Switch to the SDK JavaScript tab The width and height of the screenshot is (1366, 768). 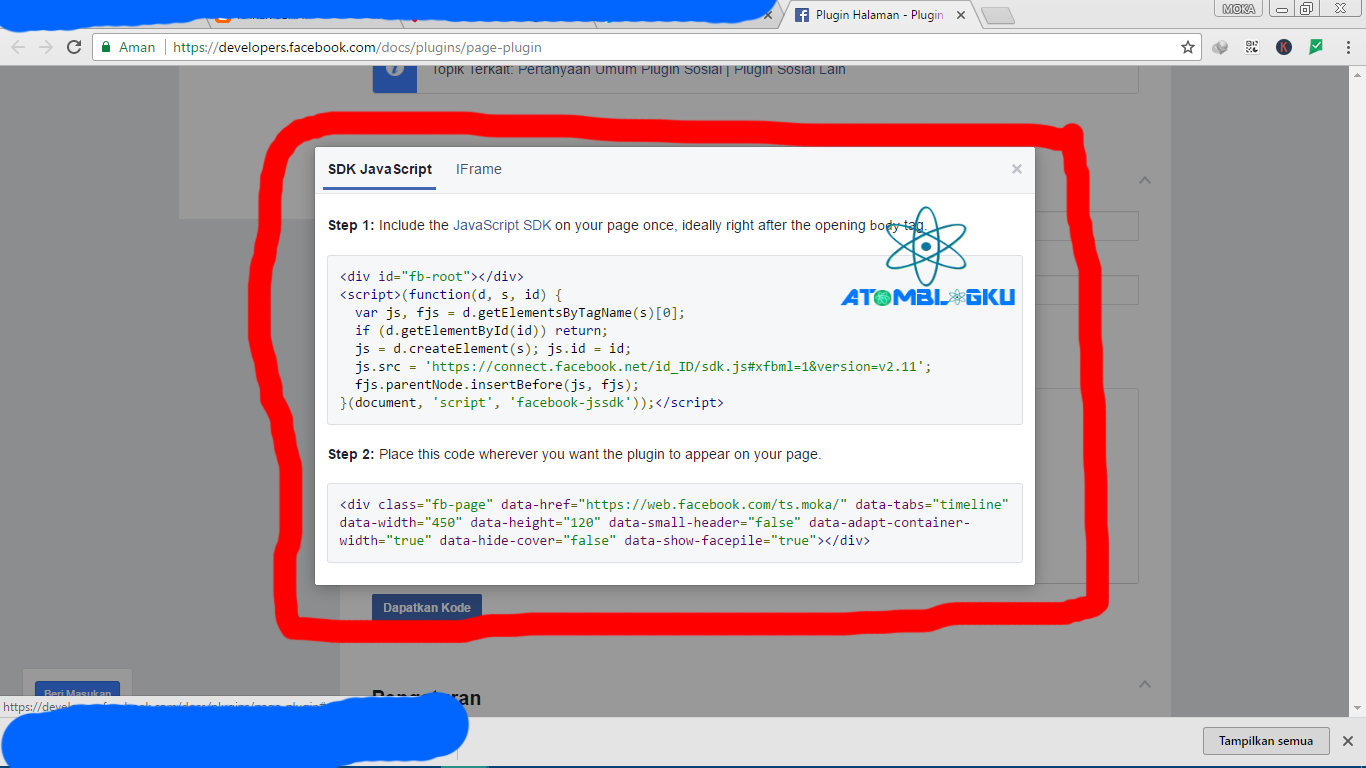tap(380, 169)
